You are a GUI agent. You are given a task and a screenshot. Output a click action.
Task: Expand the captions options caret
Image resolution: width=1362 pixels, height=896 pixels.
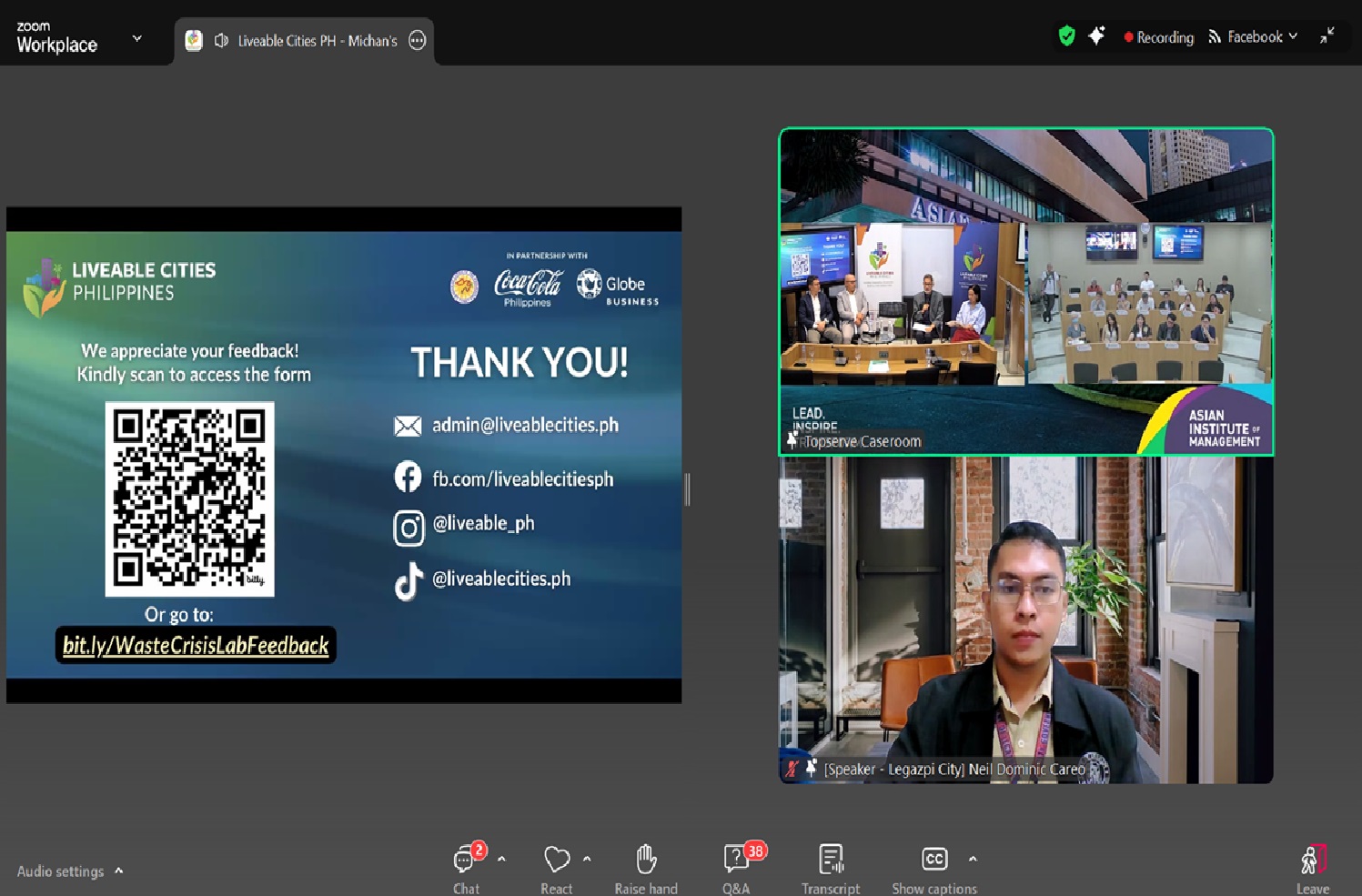tap(973, 859)
